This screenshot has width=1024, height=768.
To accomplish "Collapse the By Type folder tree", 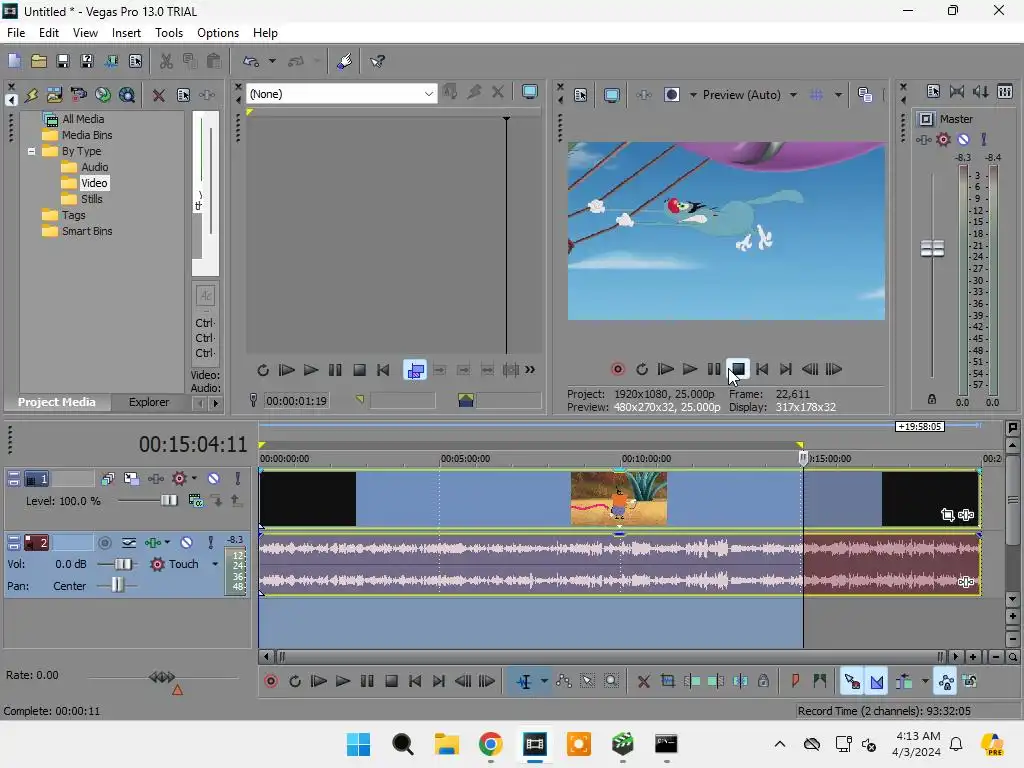I will (31, 152).
